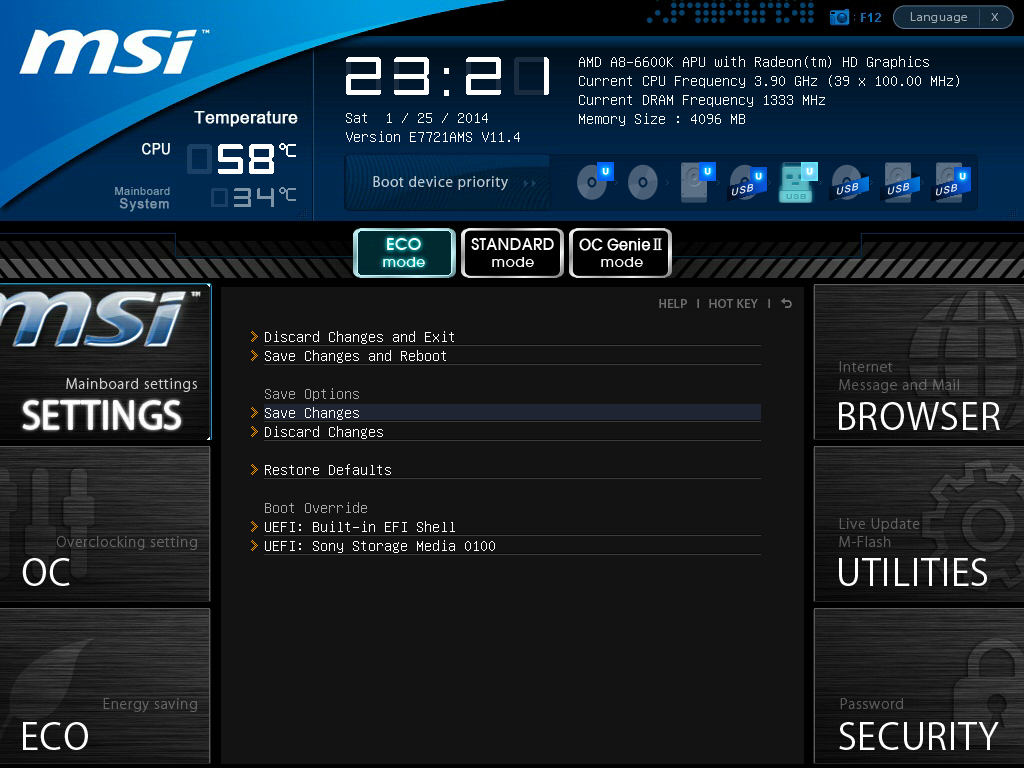Click the arrow beside Discard Changes and Exit

click(254, 336)
